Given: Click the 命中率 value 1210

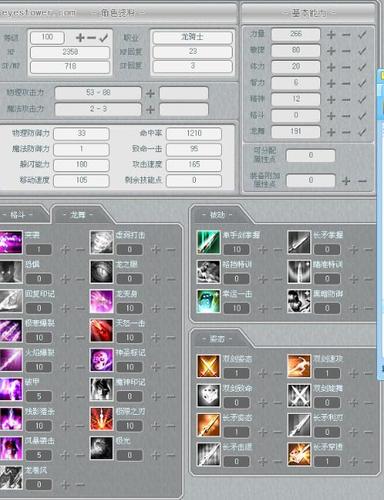Looking at the screenshot, I should point(194,133).
